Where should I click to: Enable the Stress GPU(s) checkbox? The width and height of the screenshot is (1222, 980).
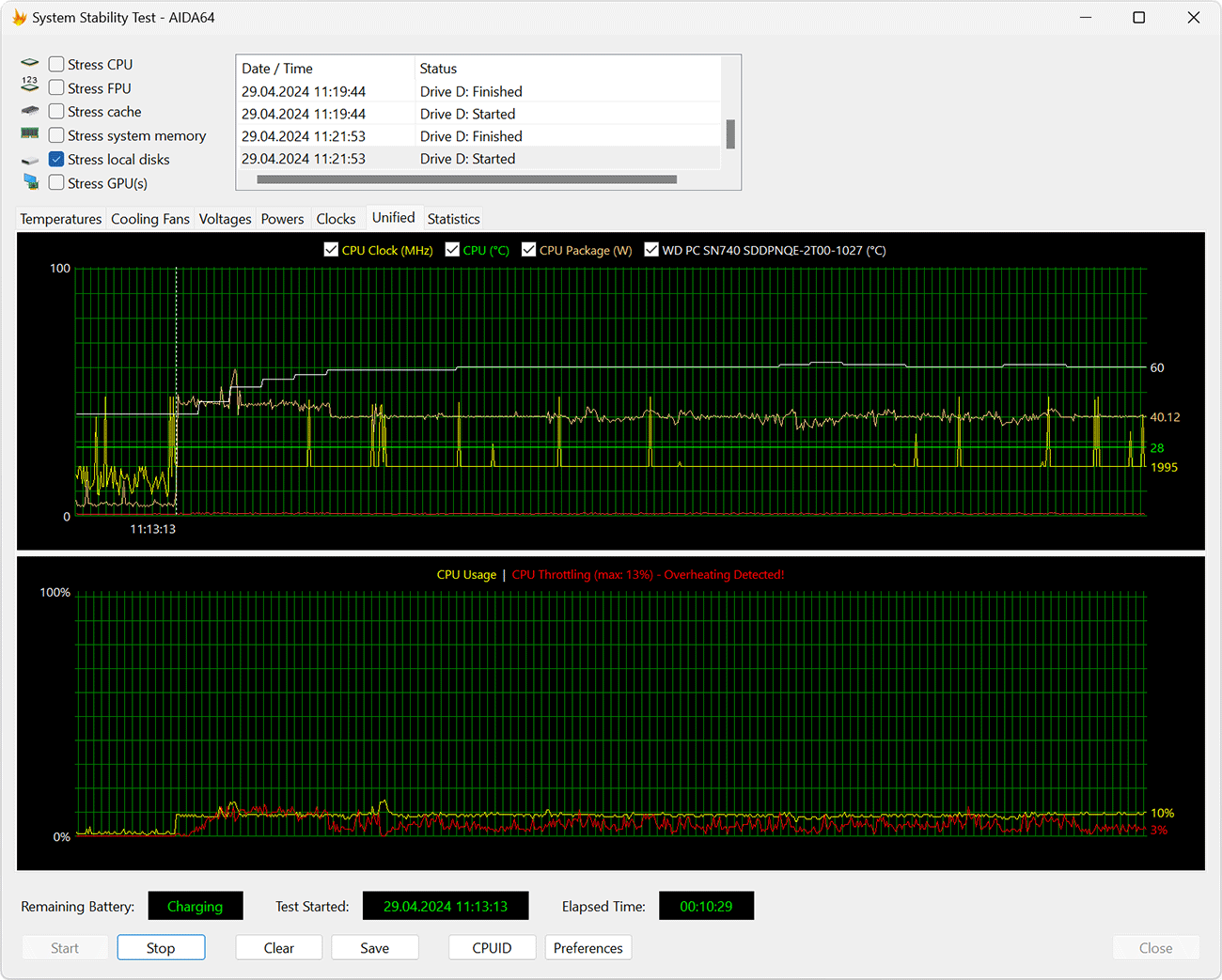[57, 183]
